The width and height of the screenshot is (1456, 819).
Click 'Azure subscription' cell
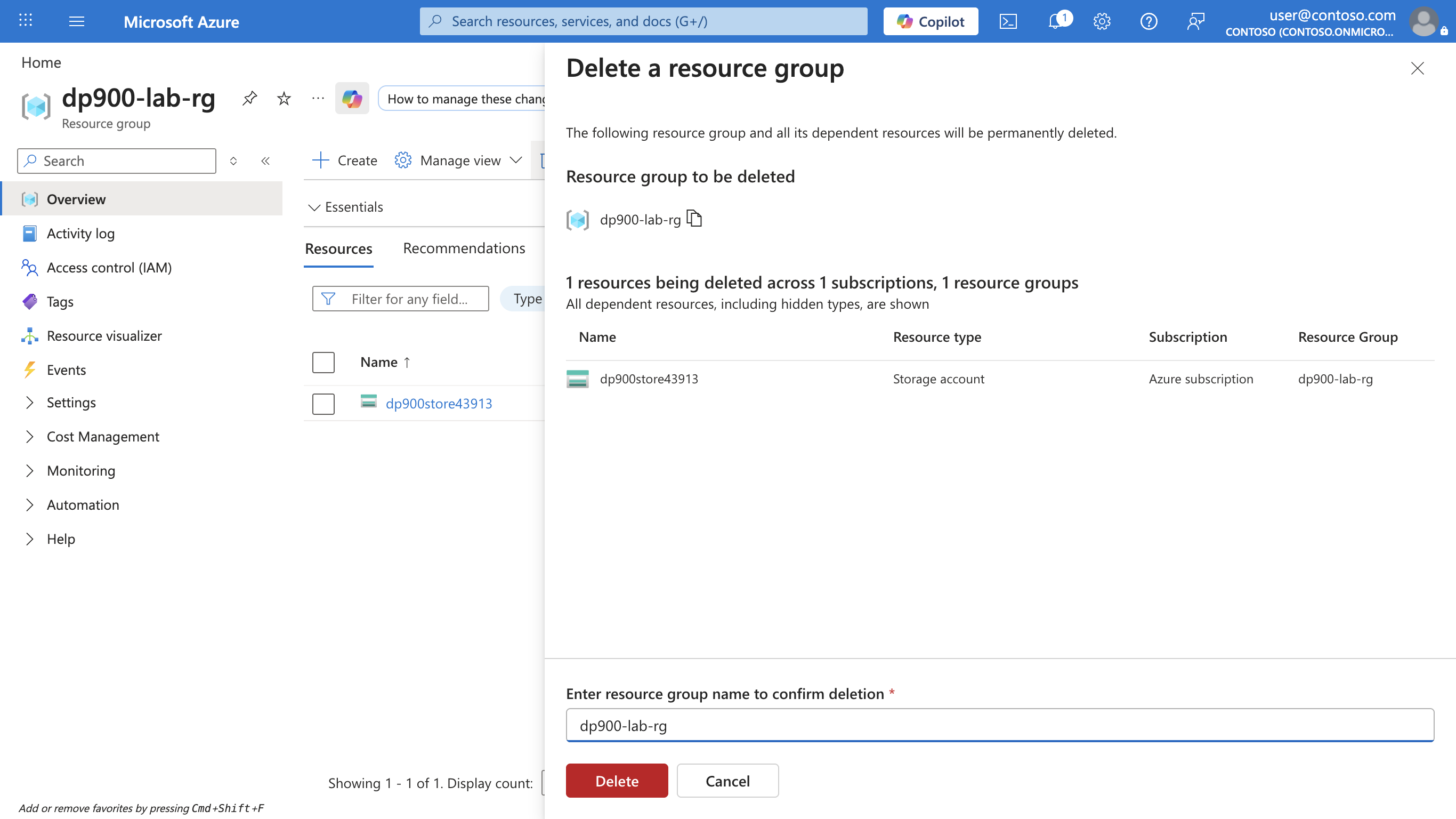tap(1201, 379)
